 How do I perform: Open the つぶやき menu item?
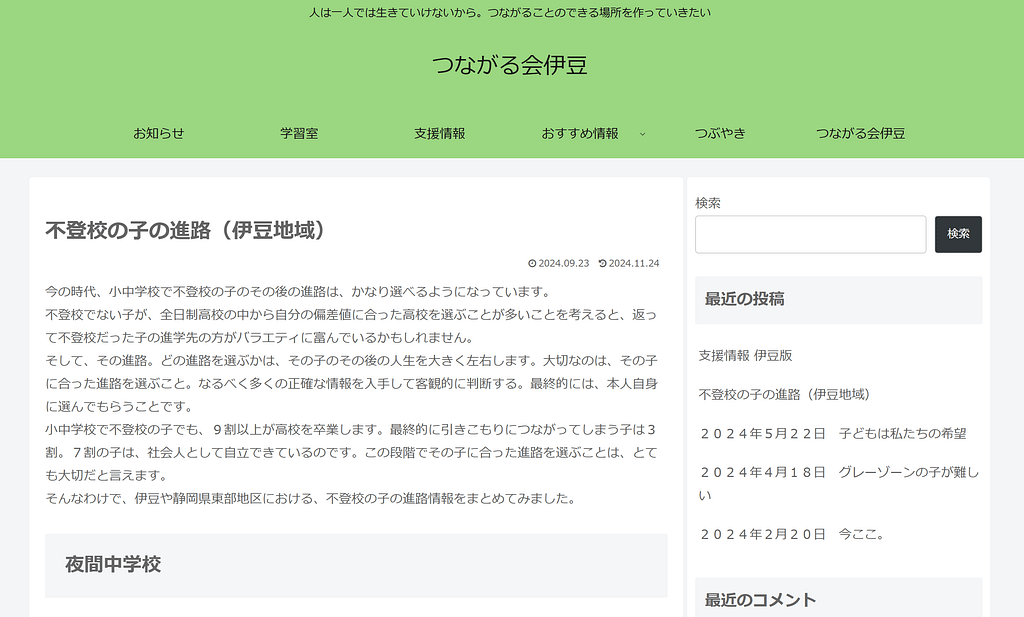pos(720,133)
